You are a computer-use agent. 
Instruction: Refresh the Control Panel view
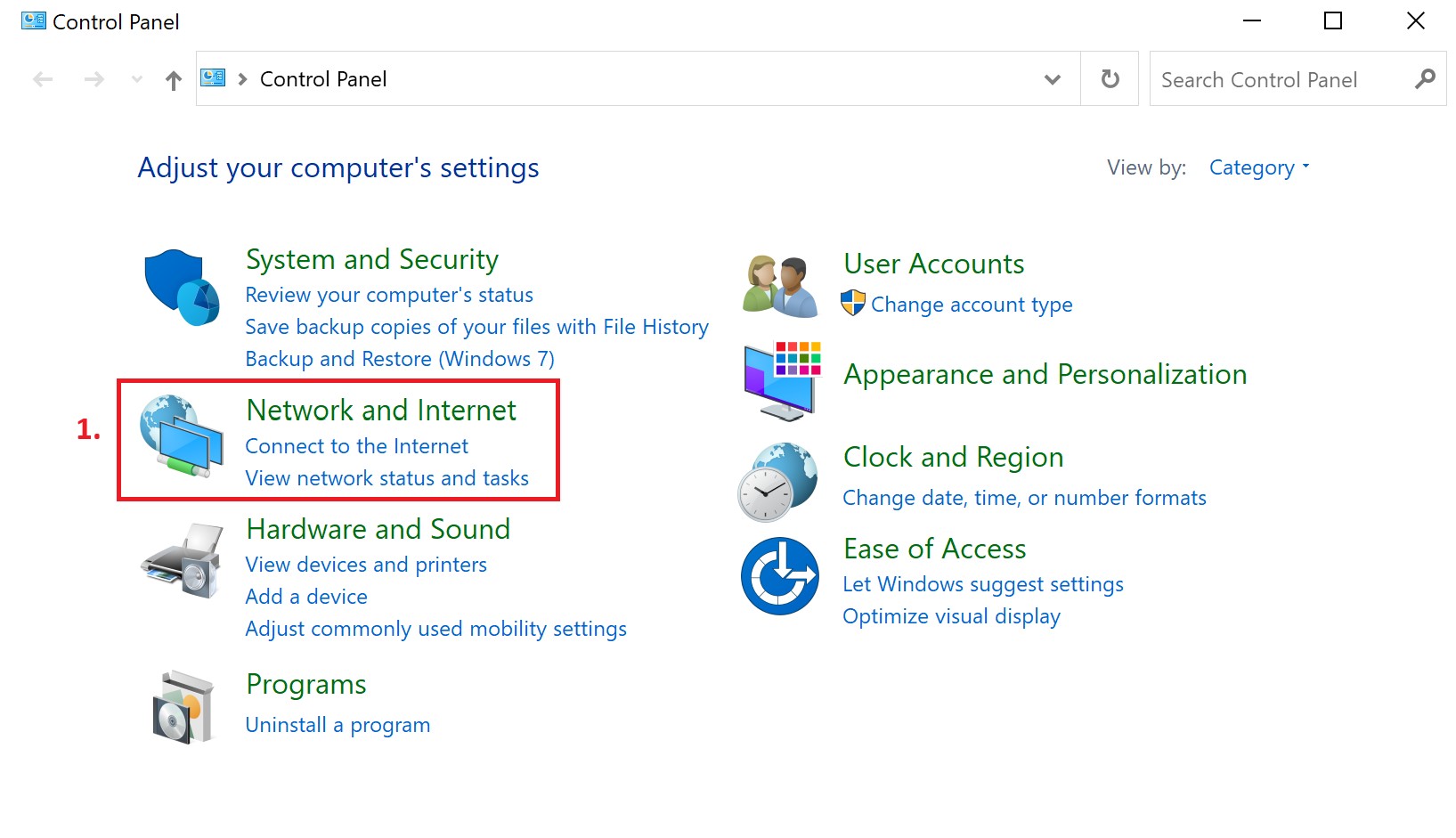pos(1109,78)
